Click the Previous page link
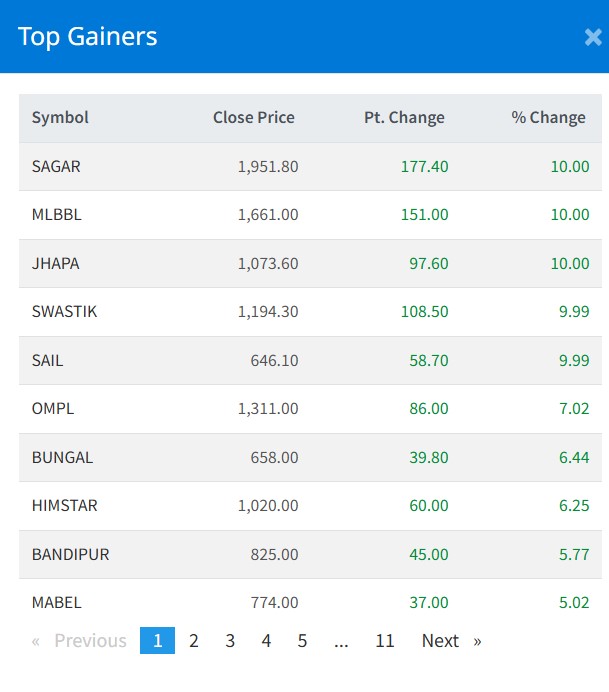The image size is (609, 692). (x=80, y=641)
